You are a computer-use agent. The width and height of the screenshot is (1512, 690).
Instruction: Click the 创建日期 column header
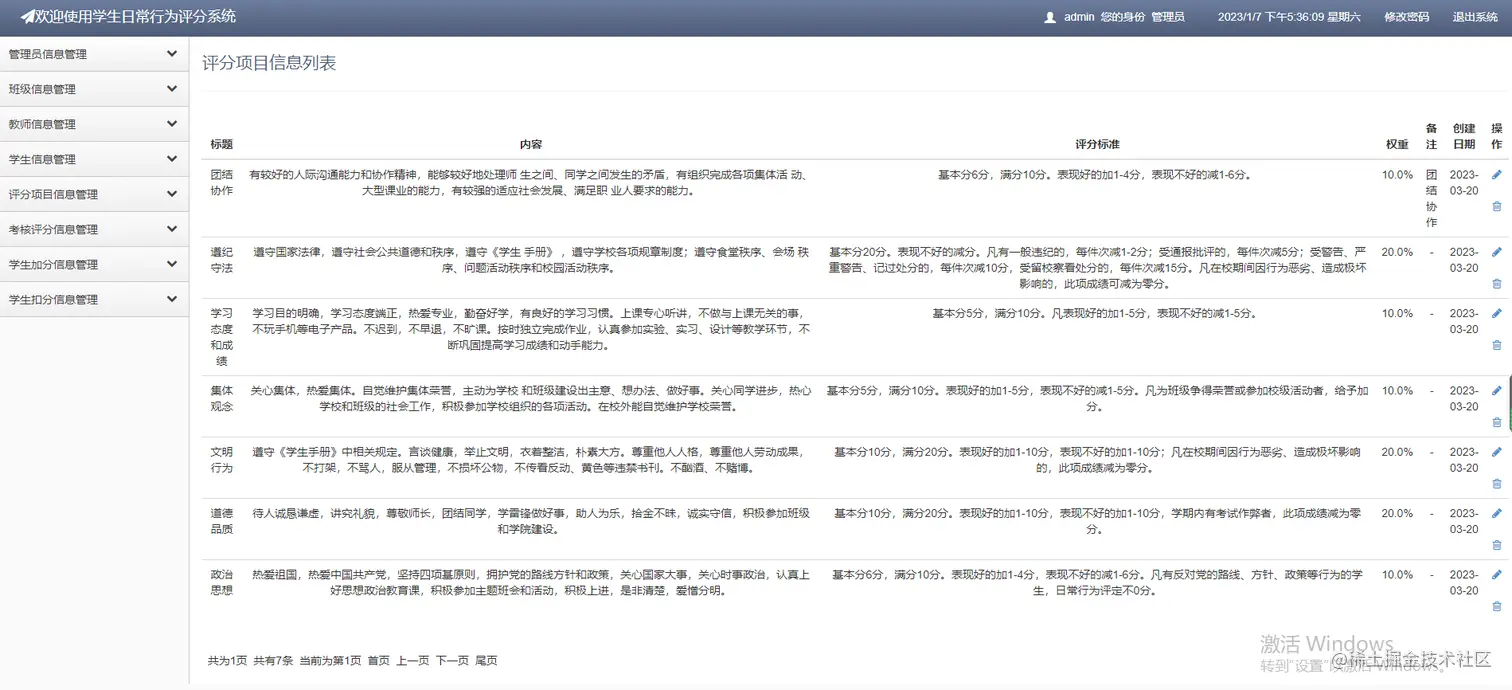coord(1464,137)
